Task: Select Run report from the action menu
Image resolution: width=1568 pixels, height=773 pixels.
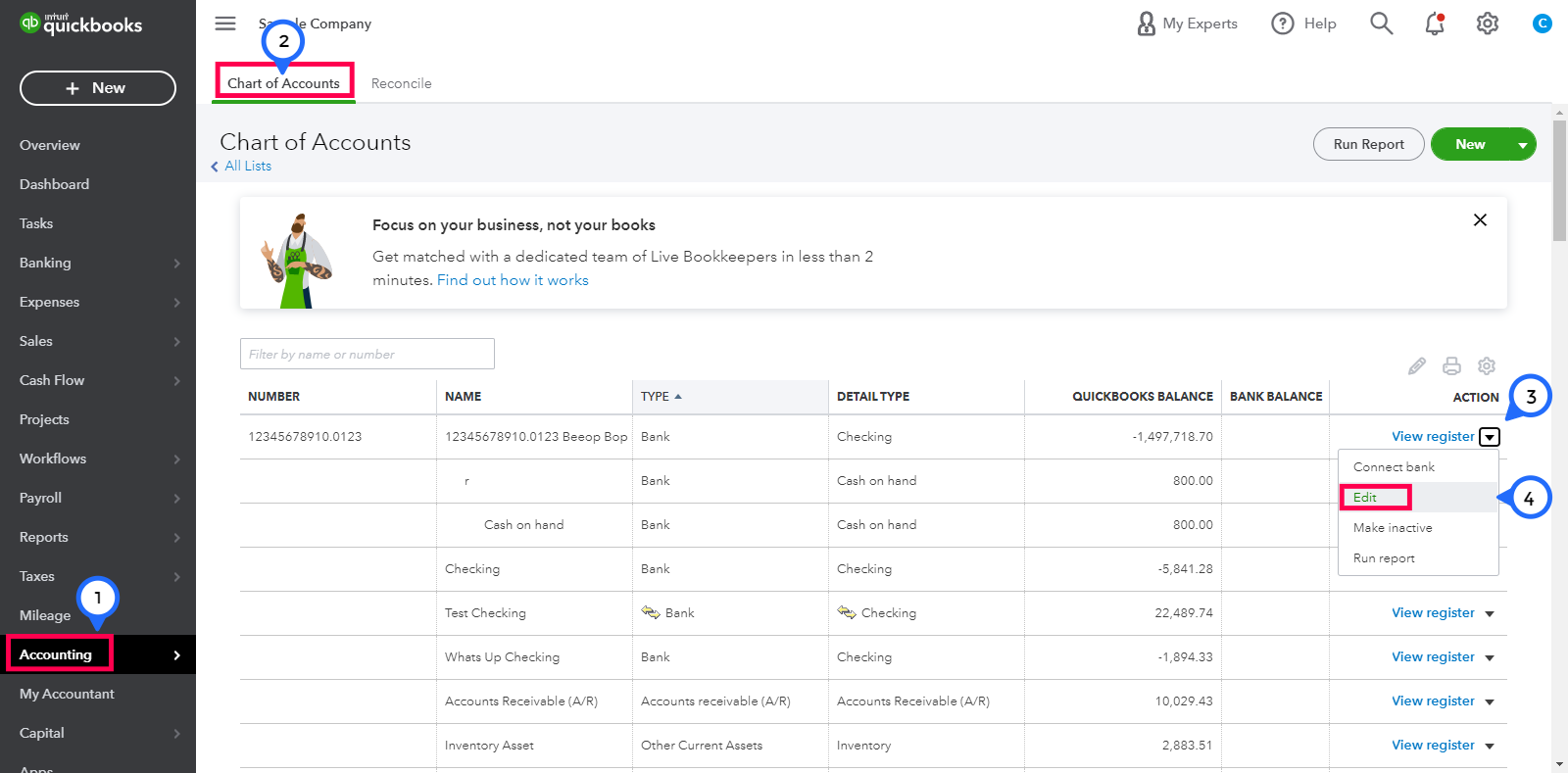Action: coord(1418,558)
